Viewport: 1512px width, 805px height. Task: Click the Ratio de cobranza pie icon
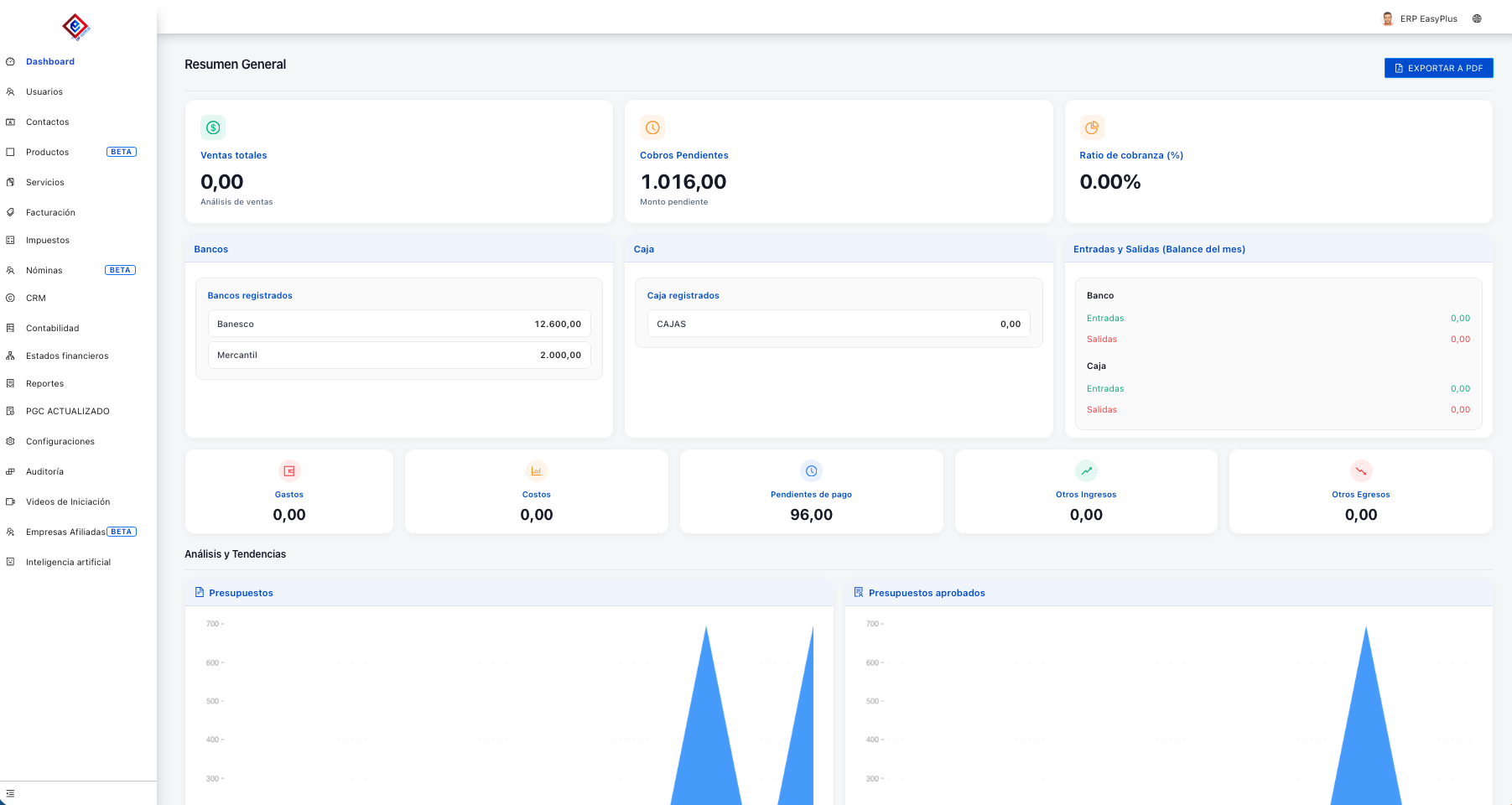tap(1092, 127)
